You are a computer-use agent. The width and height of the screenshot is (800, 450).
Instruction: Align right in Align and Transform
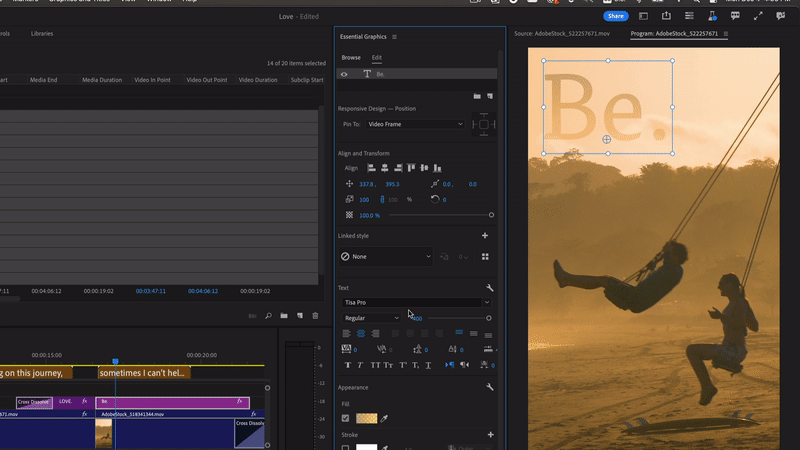pos(398,168)
